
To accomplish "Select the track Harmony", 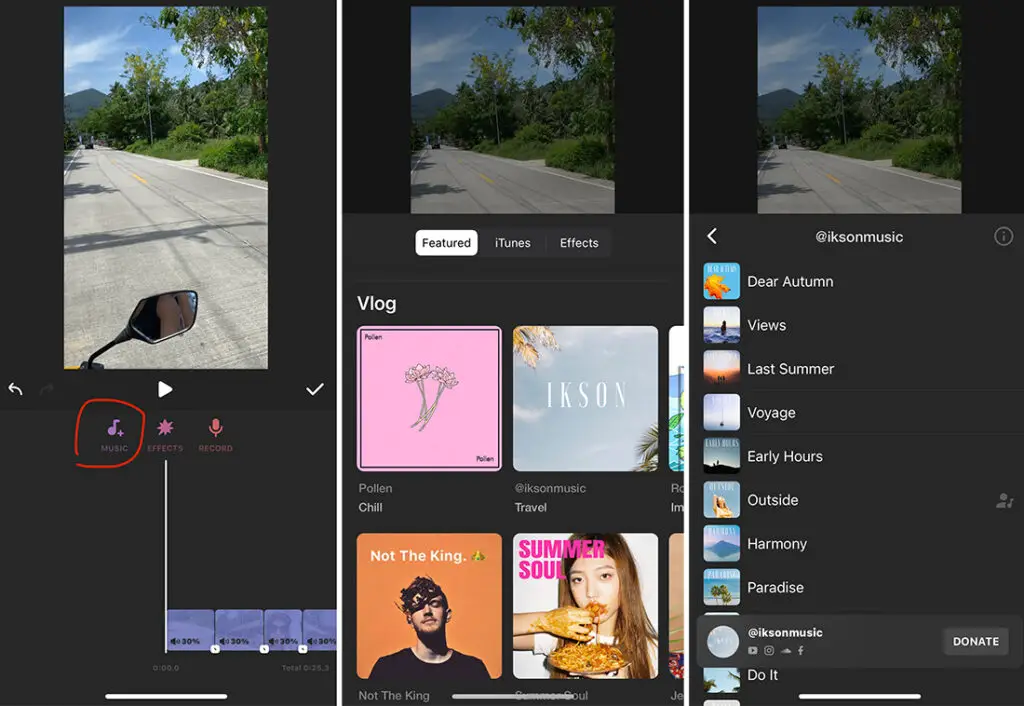I will point(858,544).
